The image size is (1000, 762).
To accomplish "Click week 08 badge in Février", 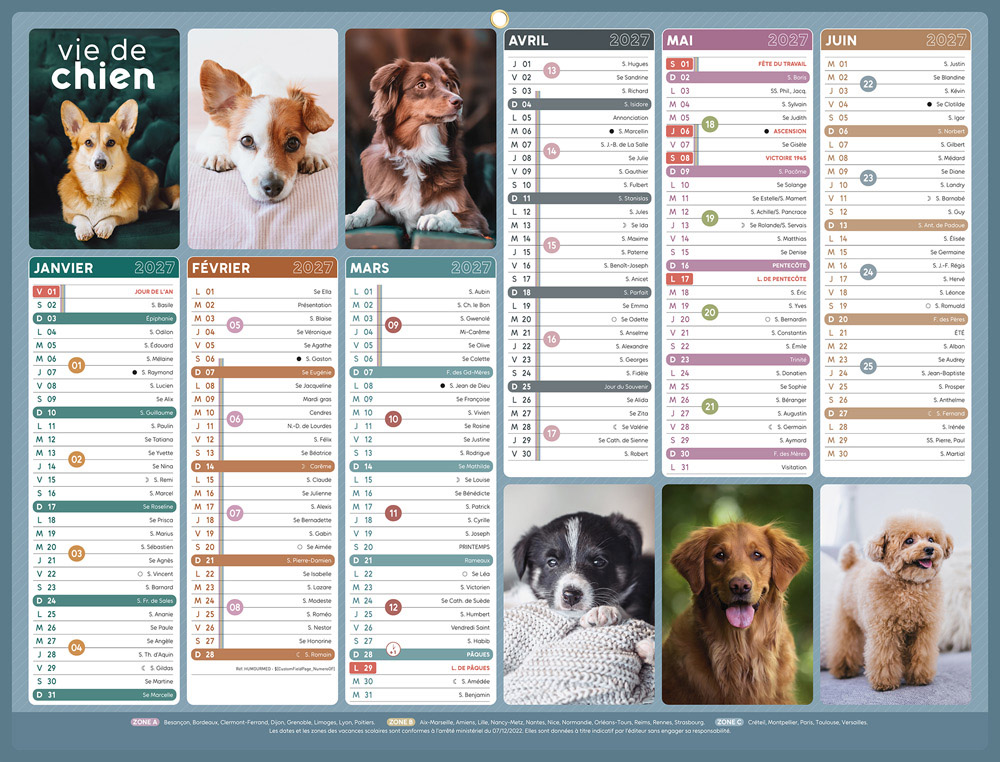I will (235, 607).
